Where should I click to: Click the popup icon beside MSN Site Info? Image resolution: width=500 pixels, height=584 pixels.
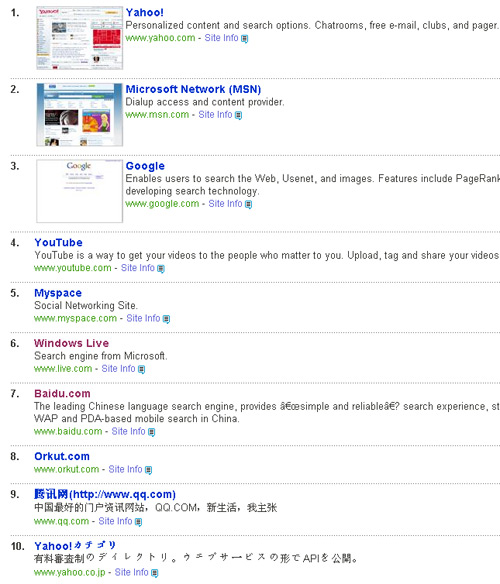[x=238, y=115]
